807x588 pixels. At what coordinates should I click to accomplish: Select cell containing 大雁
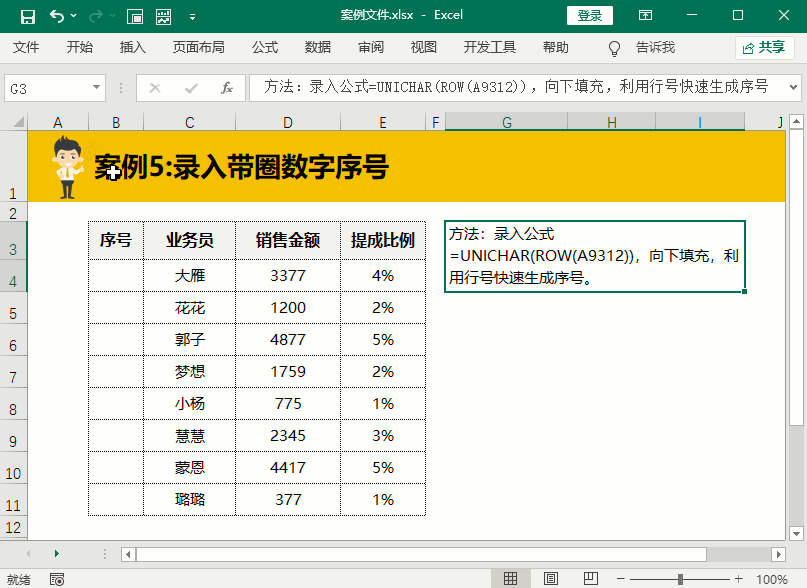(x=190, y=276)
